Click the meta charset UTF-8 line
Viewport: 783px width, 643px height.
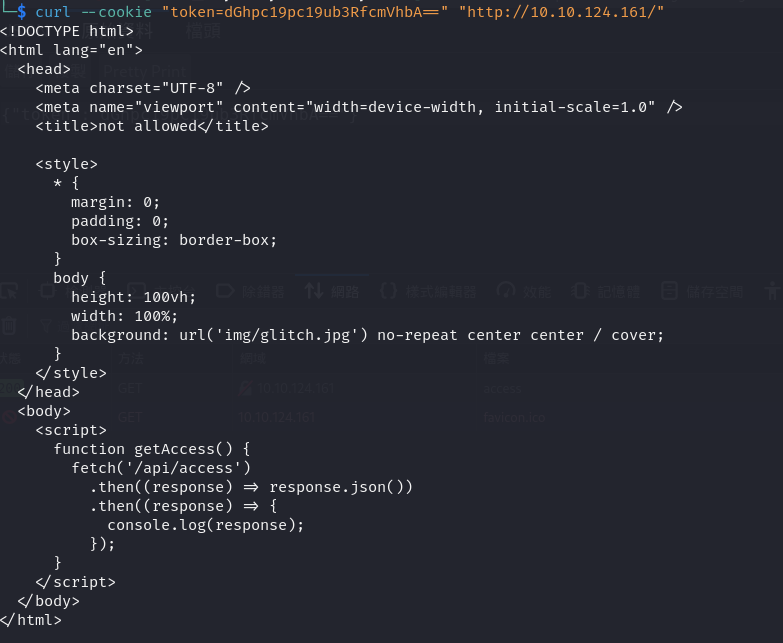coord(143,88)
